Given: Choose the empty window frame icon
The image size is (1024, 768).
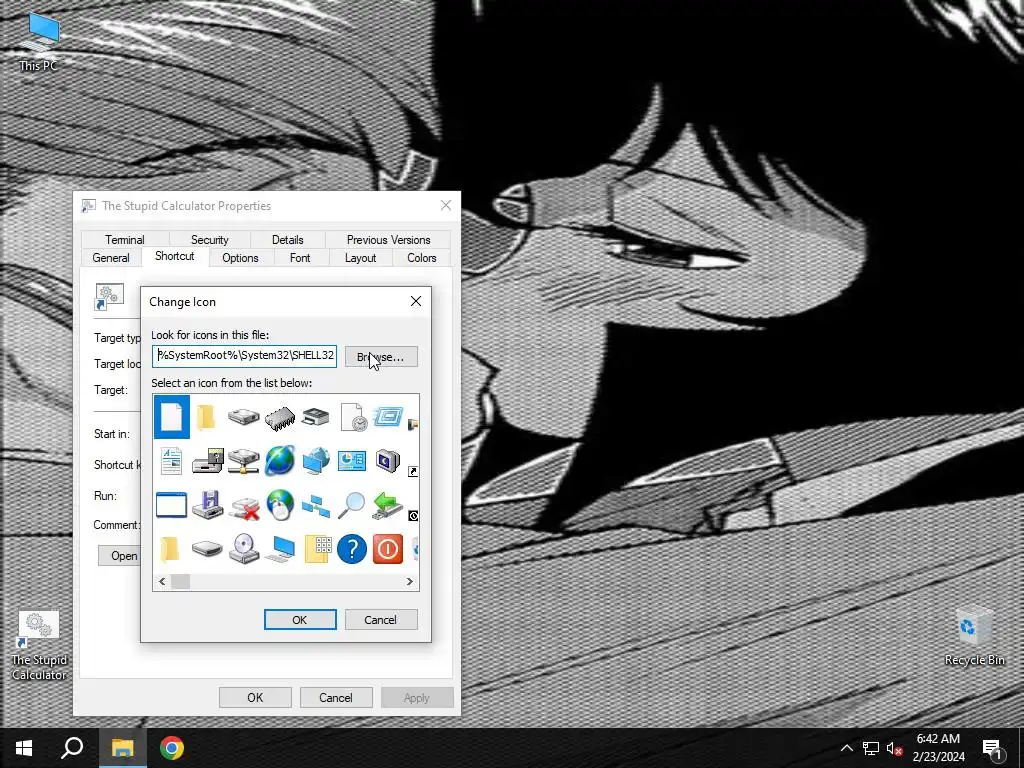Looking at the screenshot, I should click(171, 505).
